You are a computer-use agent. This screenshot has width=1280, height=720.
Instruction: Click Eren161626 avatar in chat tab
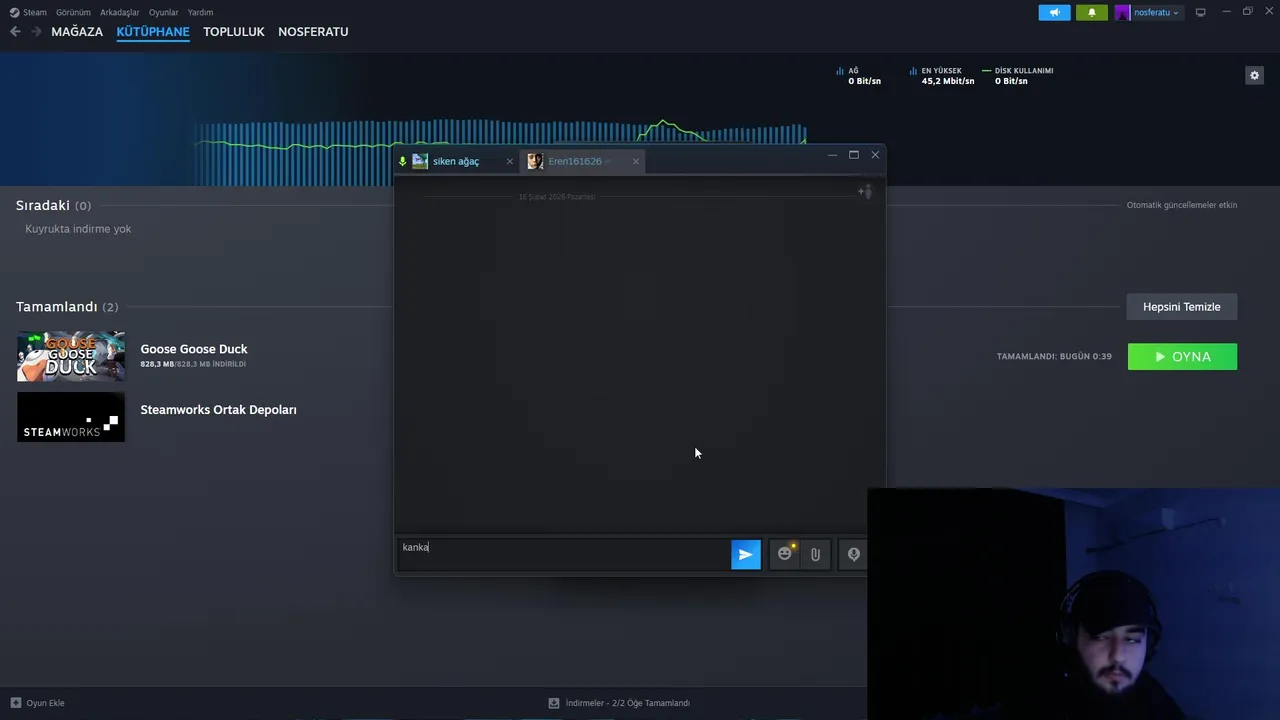point(535,161)
